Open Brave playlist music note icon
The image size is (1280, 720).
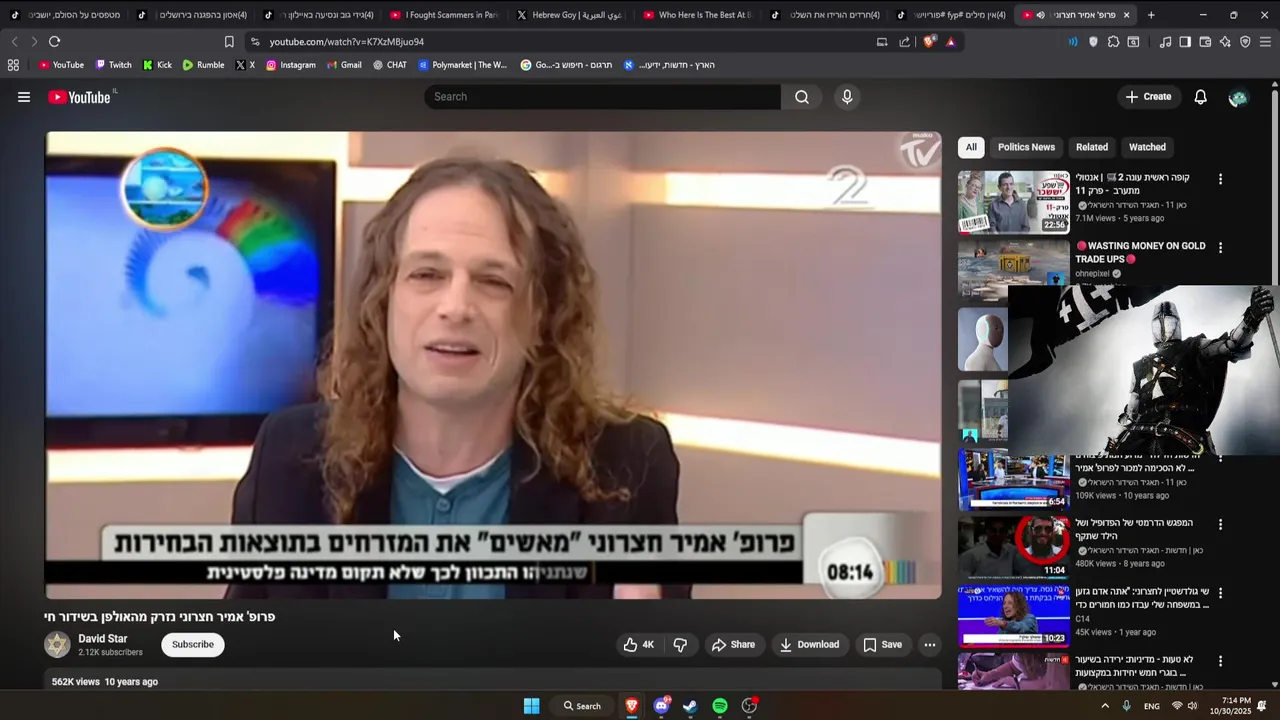(1165, 42)
